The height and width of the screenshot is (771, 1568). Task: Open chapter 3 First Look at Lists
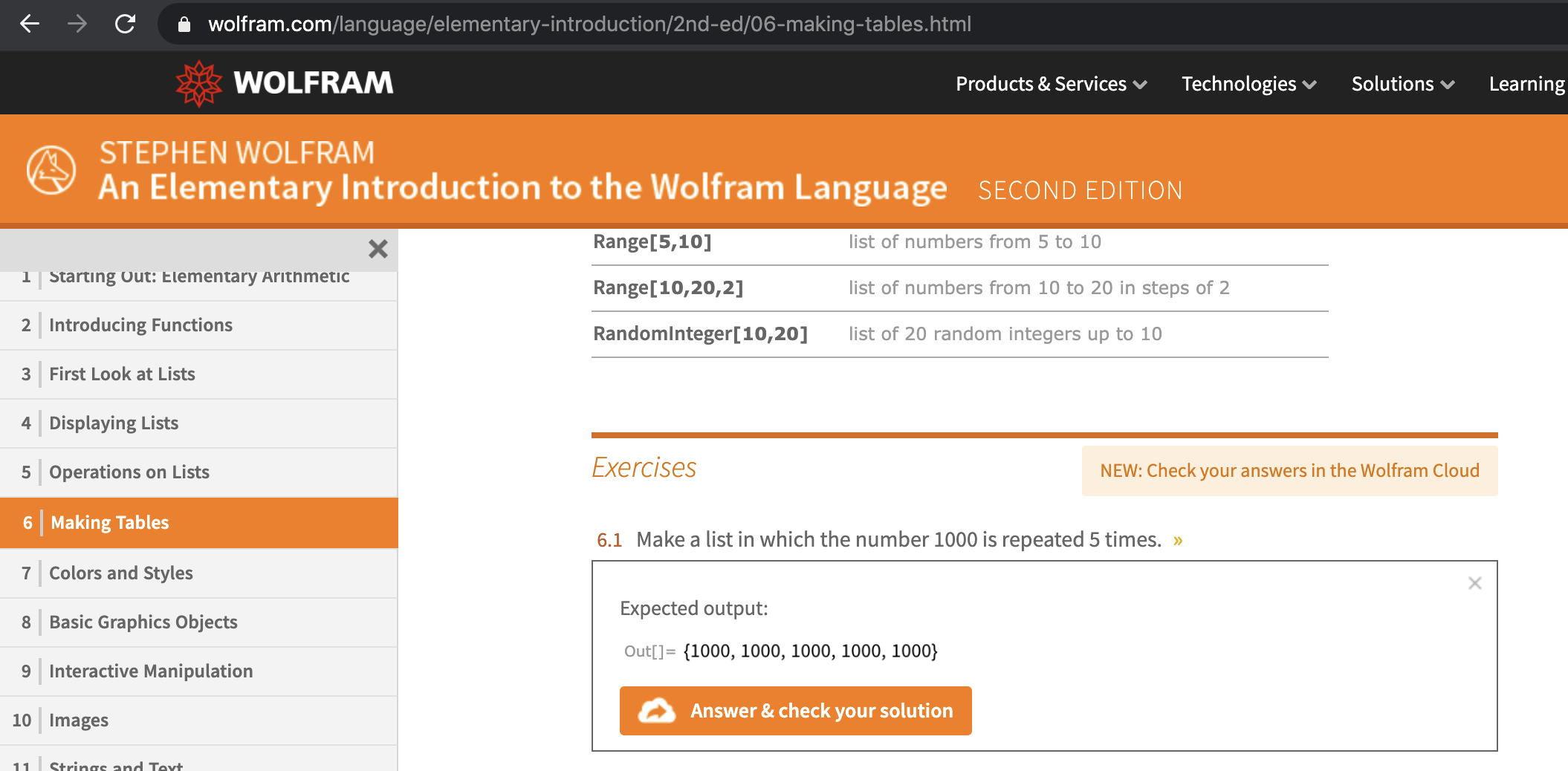pos(198,374)
